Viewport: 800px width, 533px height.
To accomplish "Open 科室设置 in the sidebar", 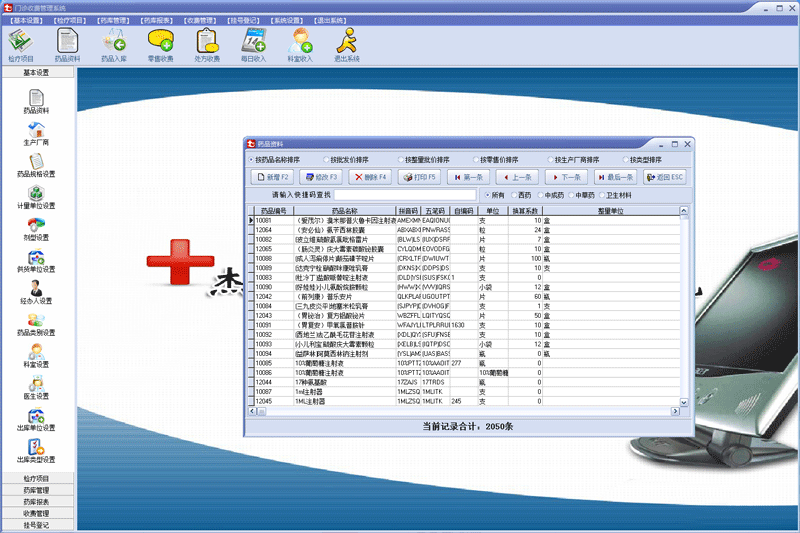I will point(36,356).
